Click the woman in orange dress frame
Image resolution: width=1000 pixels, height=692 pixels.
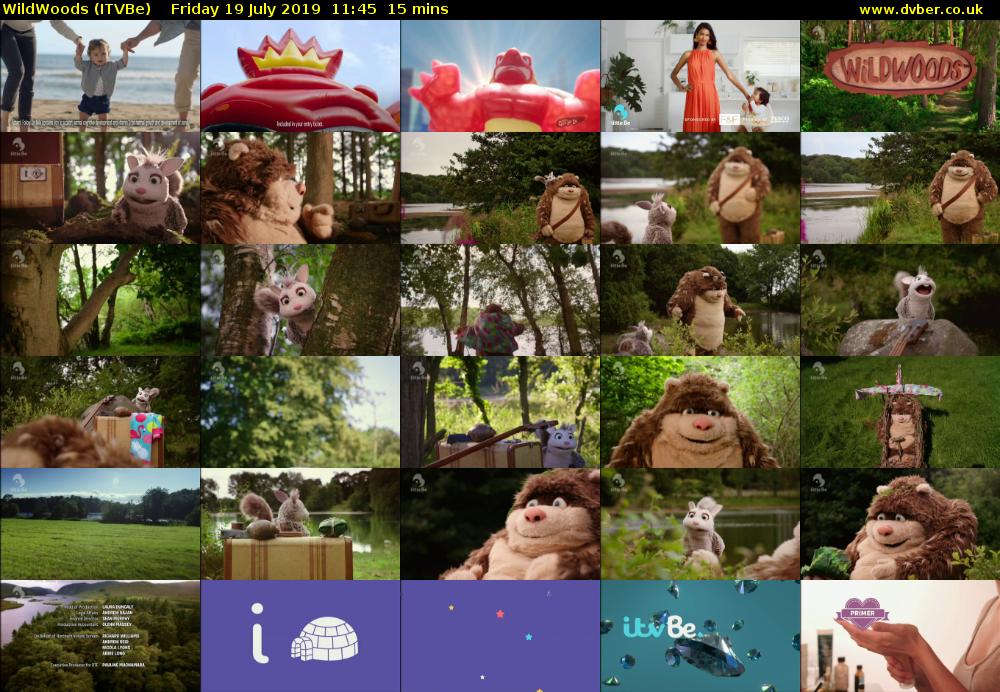tap(700, 76)
